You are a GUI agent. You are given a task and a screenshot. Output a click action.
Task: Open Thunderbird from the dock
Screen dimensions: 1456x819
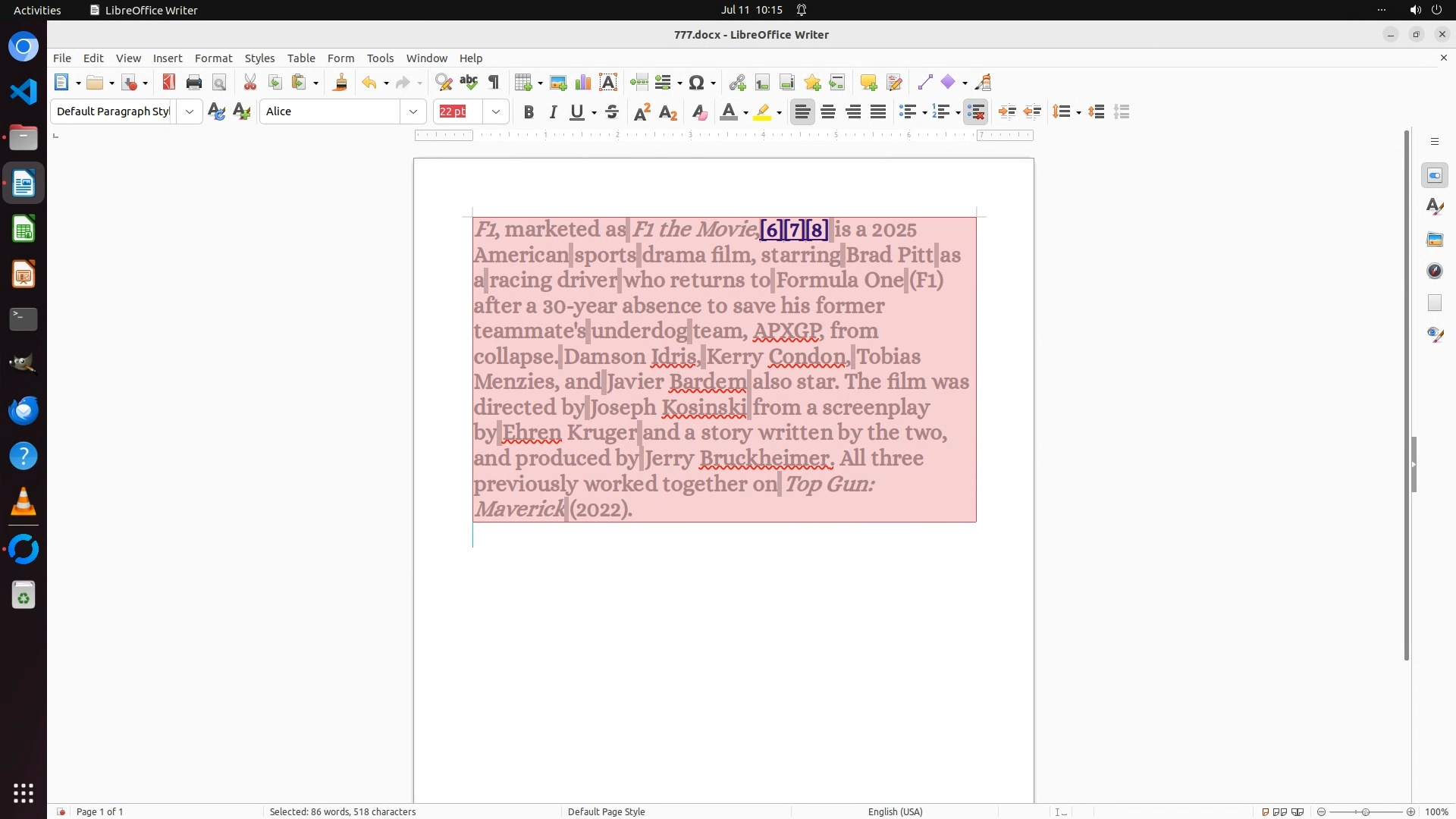(x=24, y=410)
